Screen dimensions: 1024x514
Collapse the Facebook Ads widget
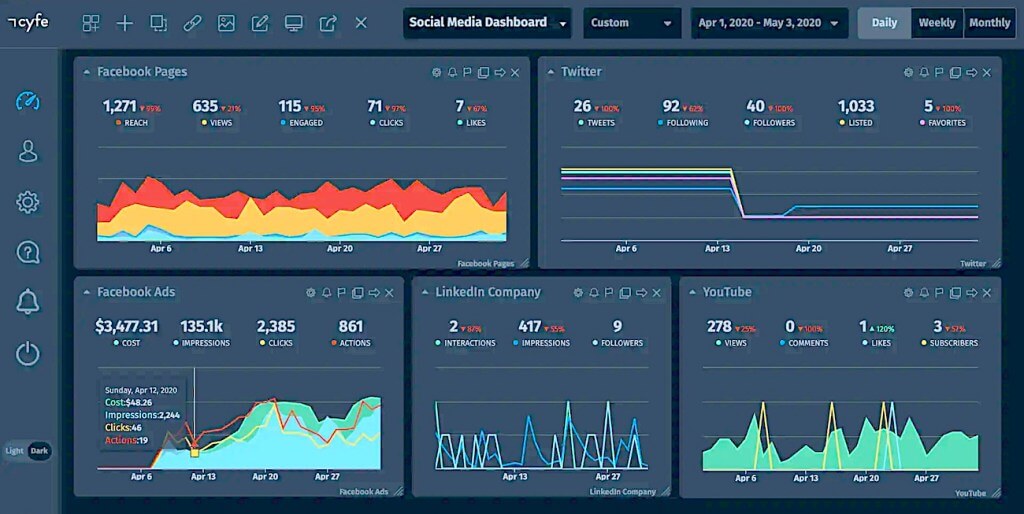pos(87,293)
